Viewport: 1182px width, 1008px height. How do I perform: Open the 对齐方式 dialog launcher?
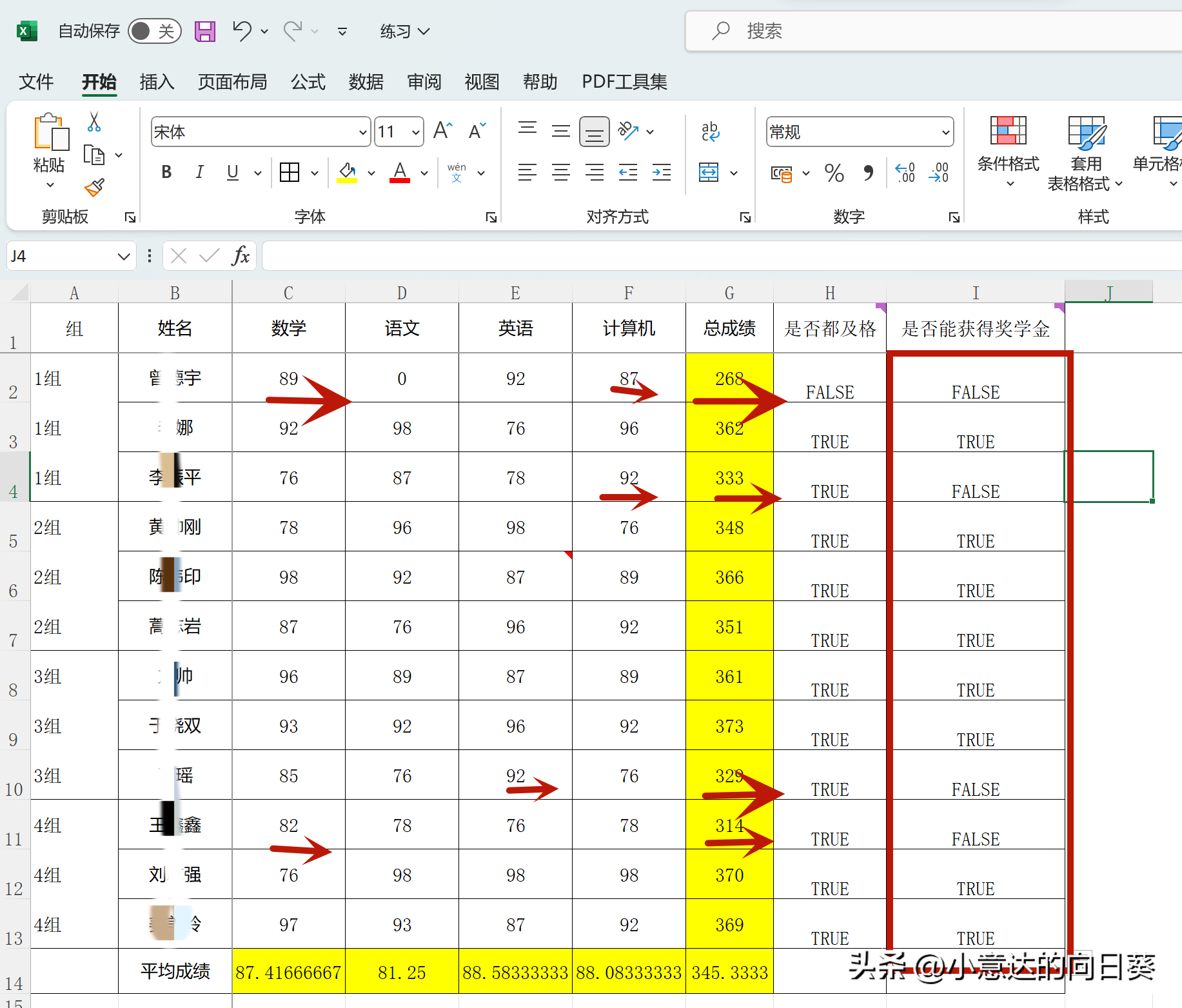point(745,217)
